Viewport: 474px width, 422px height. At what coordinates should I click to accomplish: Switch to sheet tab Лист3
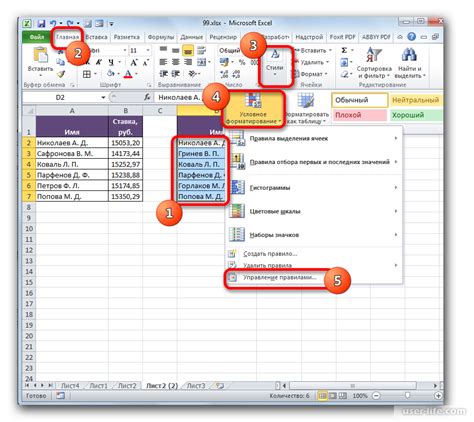coord(196,386)
